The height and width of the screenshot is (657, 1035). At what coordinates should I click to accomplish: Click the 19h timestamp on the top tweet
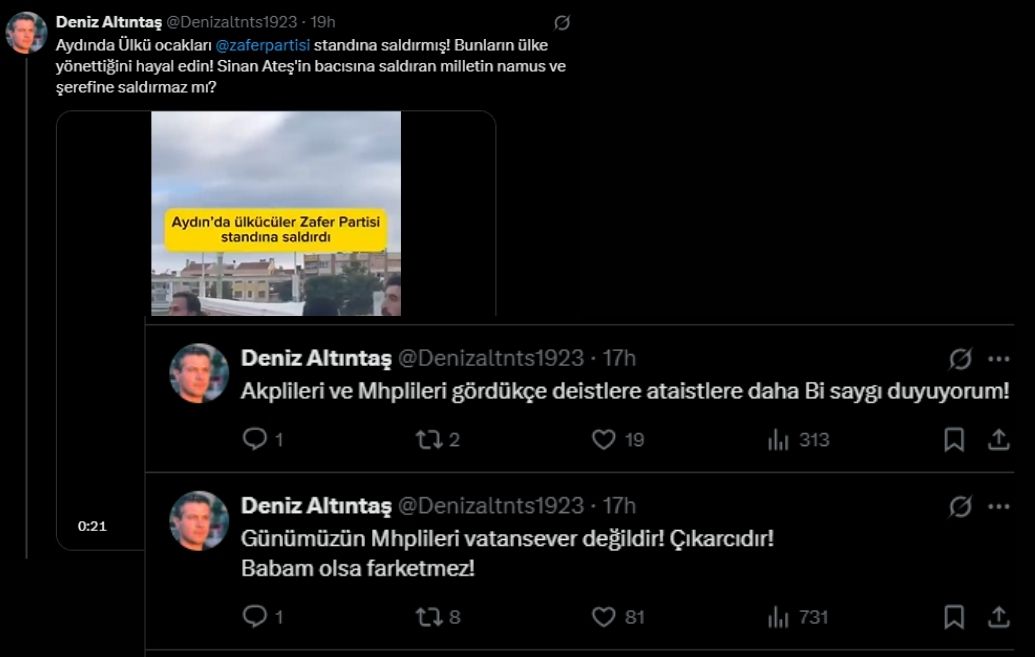pyautogui.click(x=323, y=22)
